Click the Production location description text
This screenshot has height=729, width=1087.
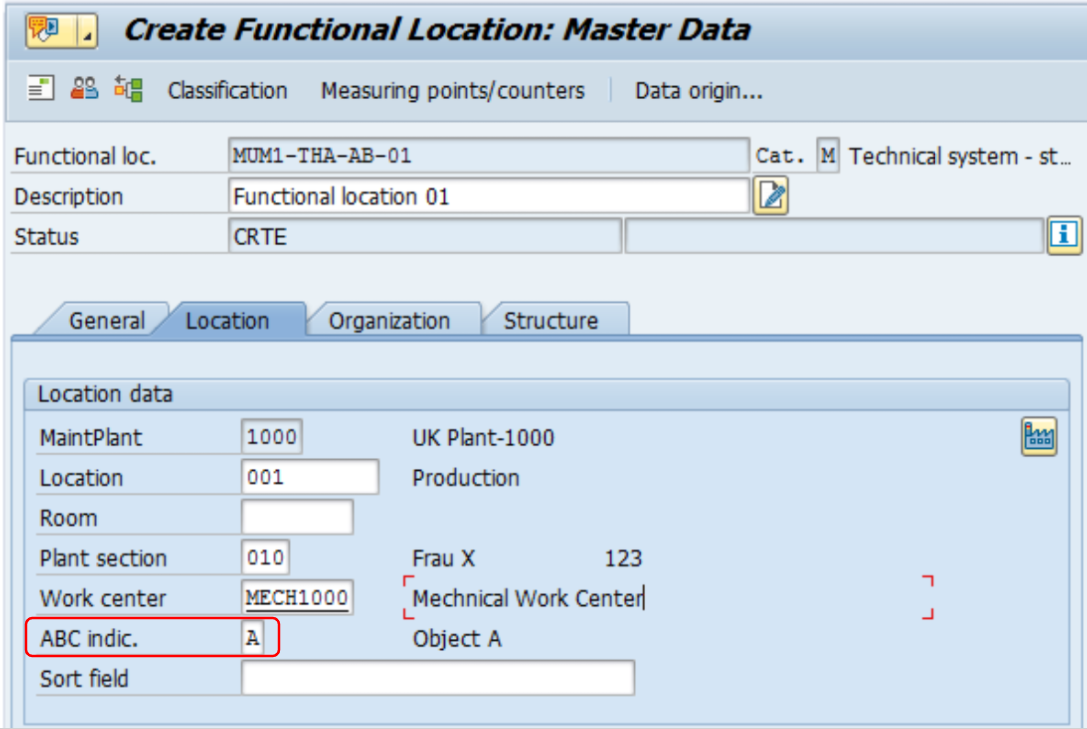(466, 477)
